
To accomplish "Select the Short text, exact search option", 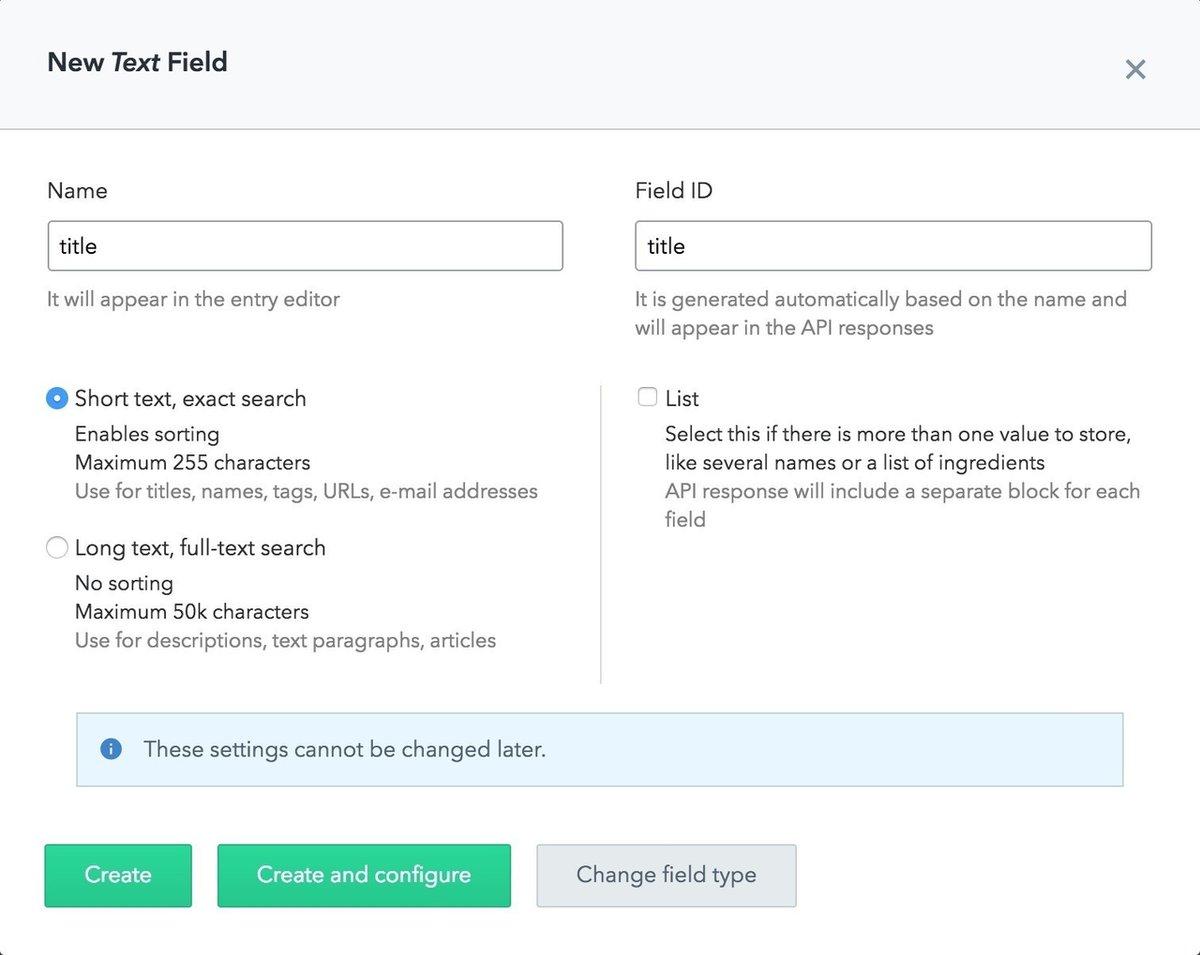I will tap(57, 398).
